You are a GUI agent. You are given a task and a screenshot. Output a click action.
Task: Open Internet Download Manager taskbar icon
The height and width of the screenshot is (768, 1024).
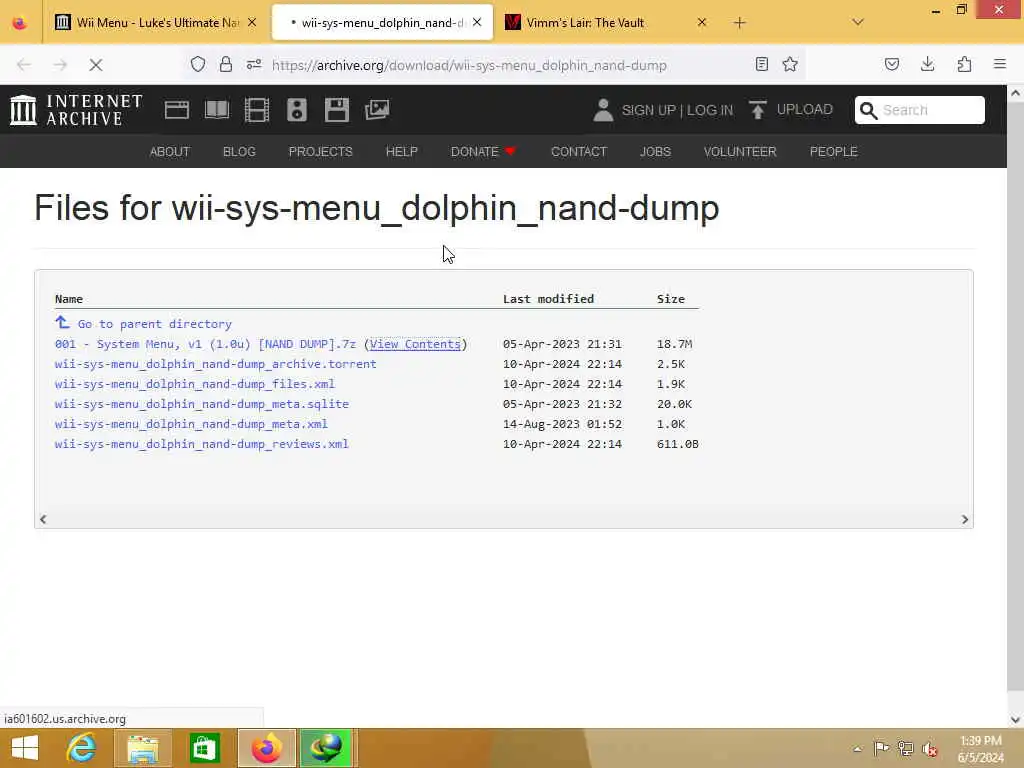pyautogui.click(x=326, y=748)
